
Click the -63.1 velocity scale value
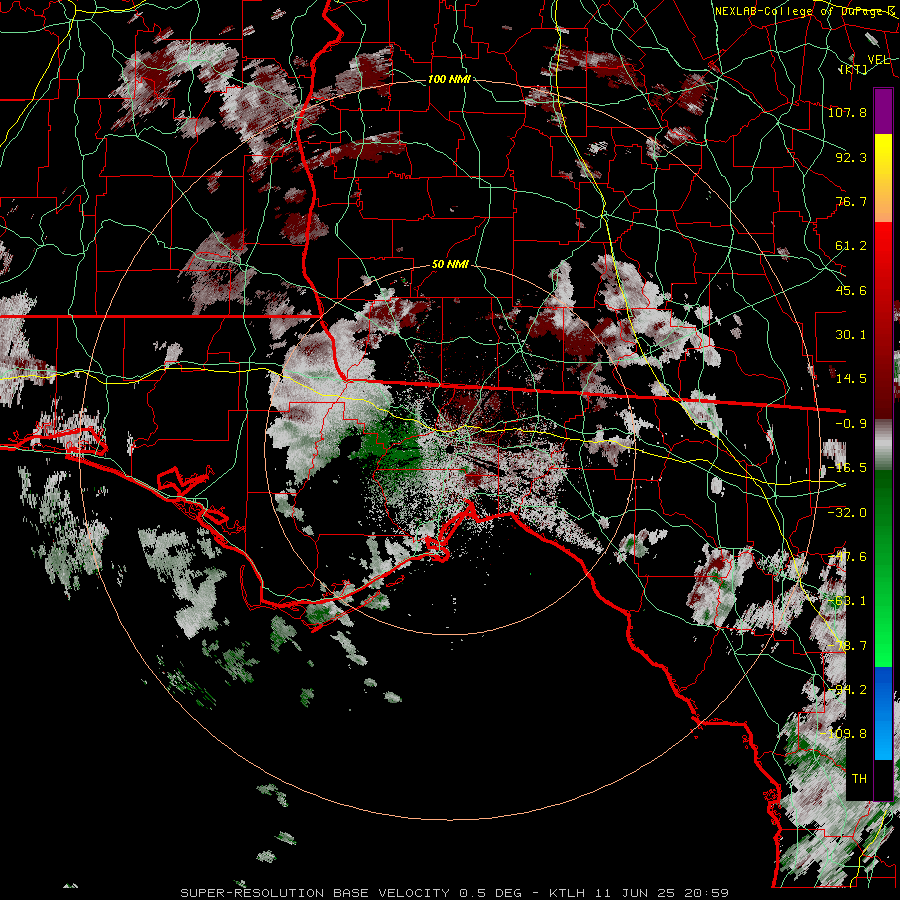(847, 601)
